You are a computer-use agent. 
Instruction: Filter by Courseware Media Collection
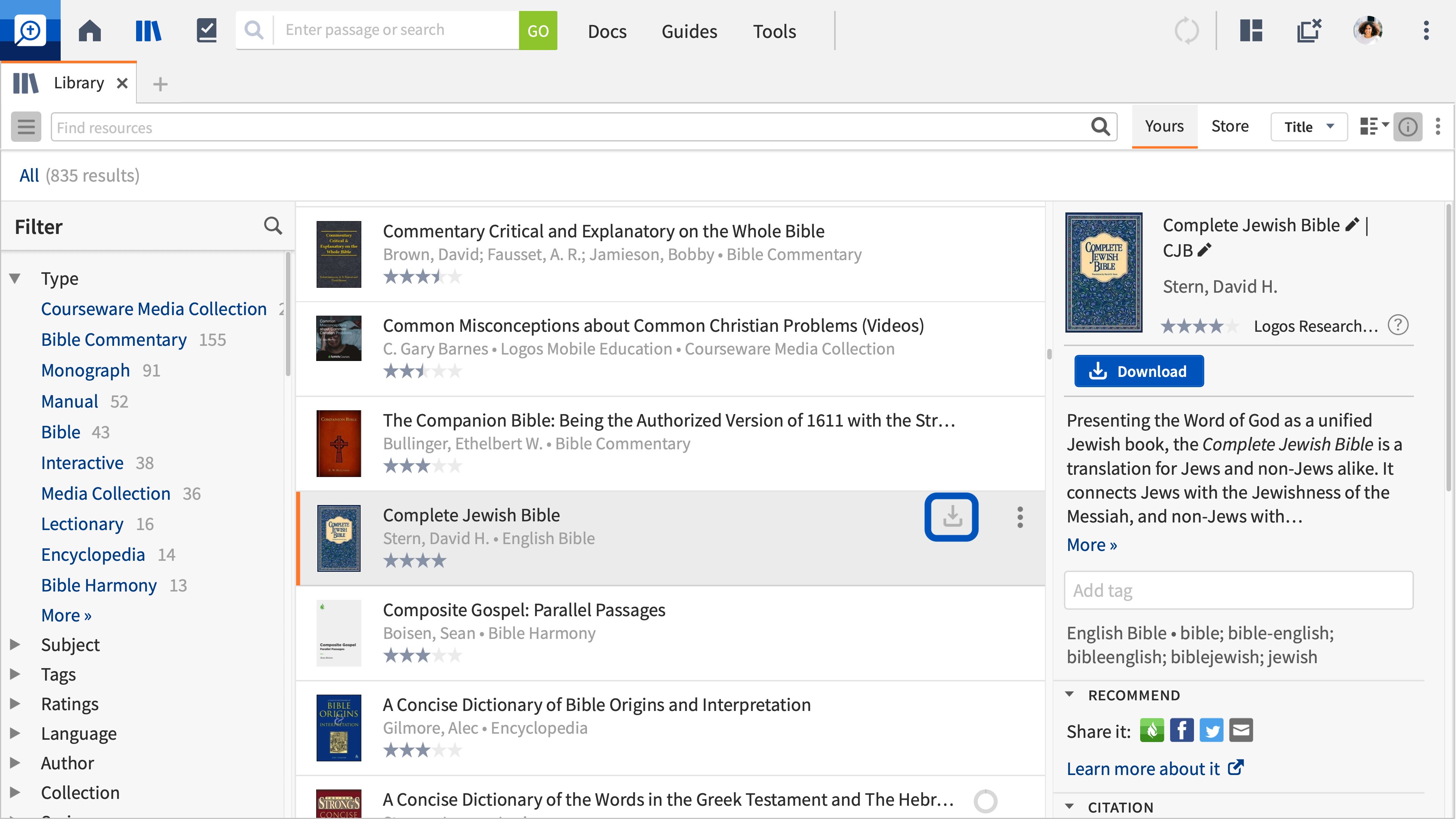point(154,309)
